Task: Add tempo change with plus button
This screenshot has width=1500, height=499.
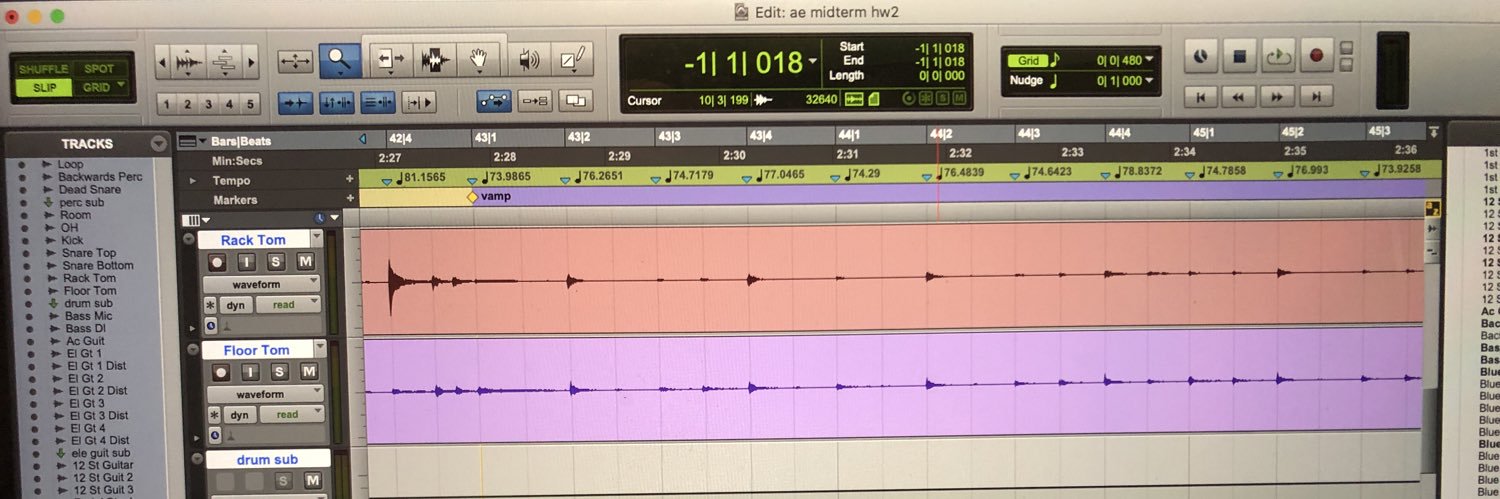Action: point(350,180)
